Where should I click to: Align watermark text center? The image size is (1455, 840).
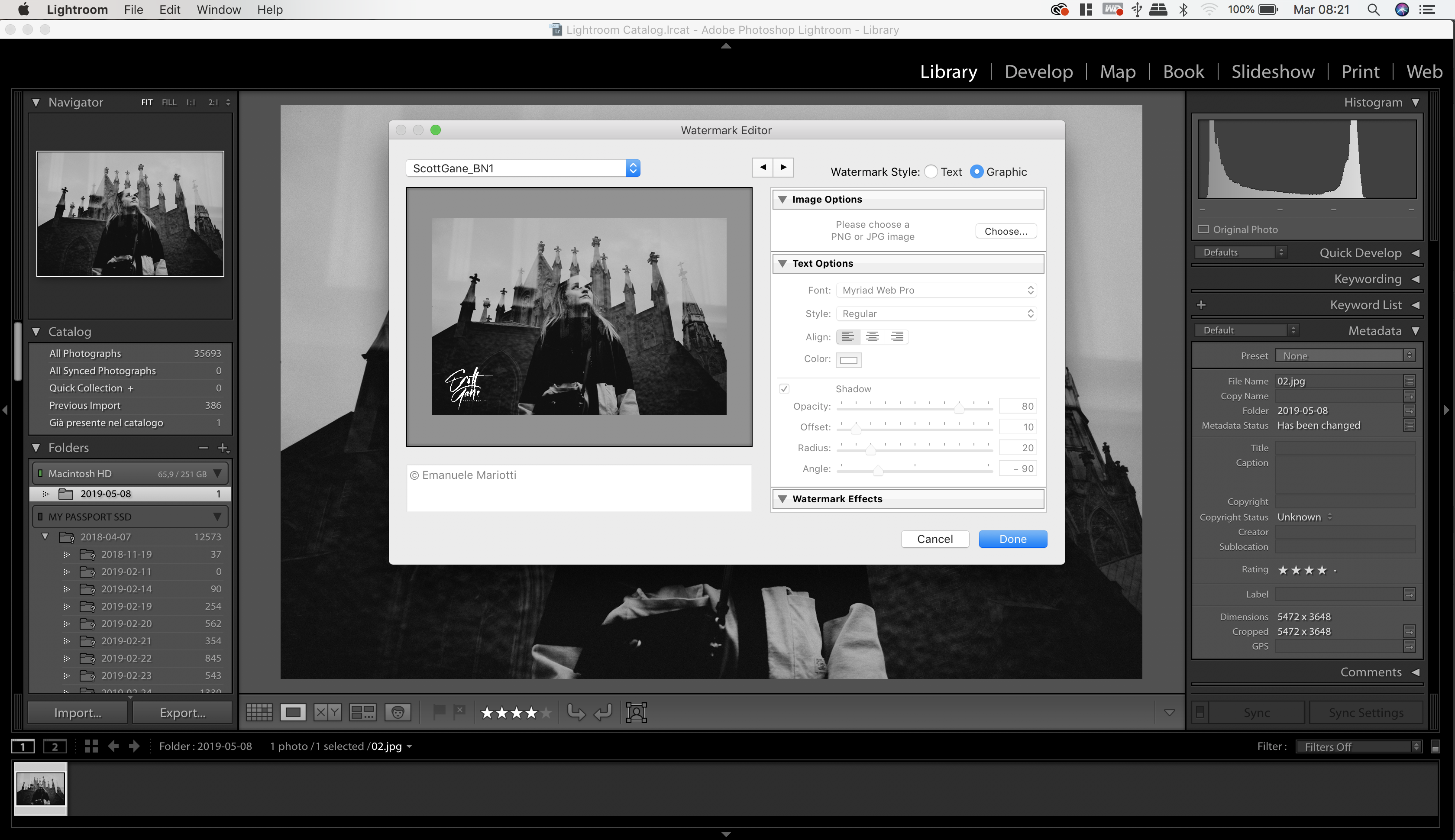[872, 336]
